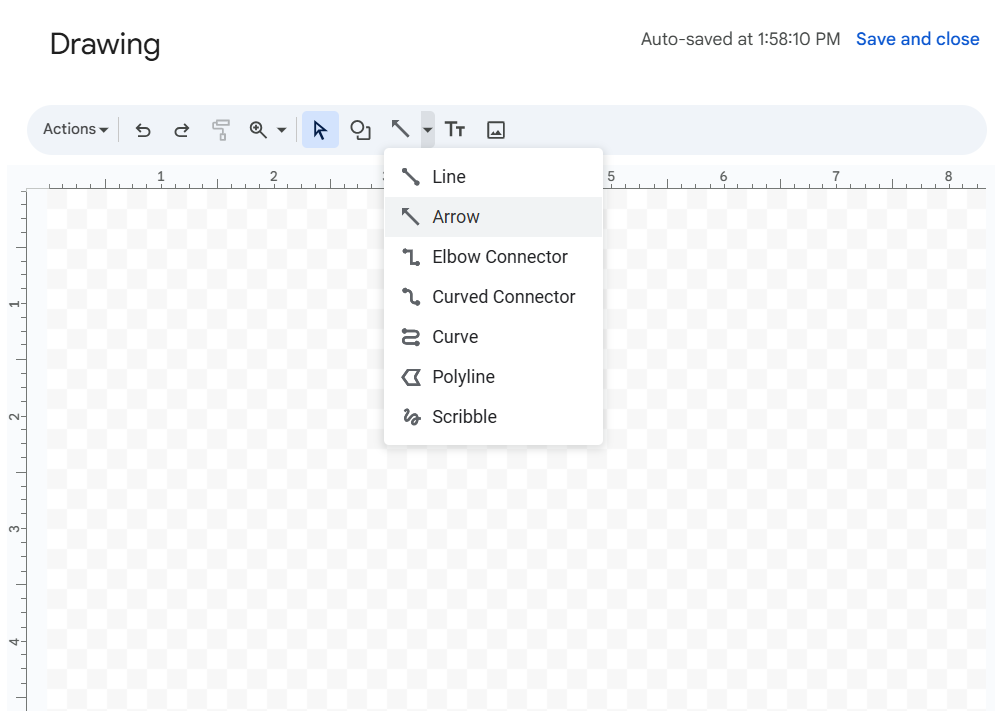Viewport: 995px width, 711px height.
Task: Select the Line tool icon in toolbar
Action: tap(400, 130)
